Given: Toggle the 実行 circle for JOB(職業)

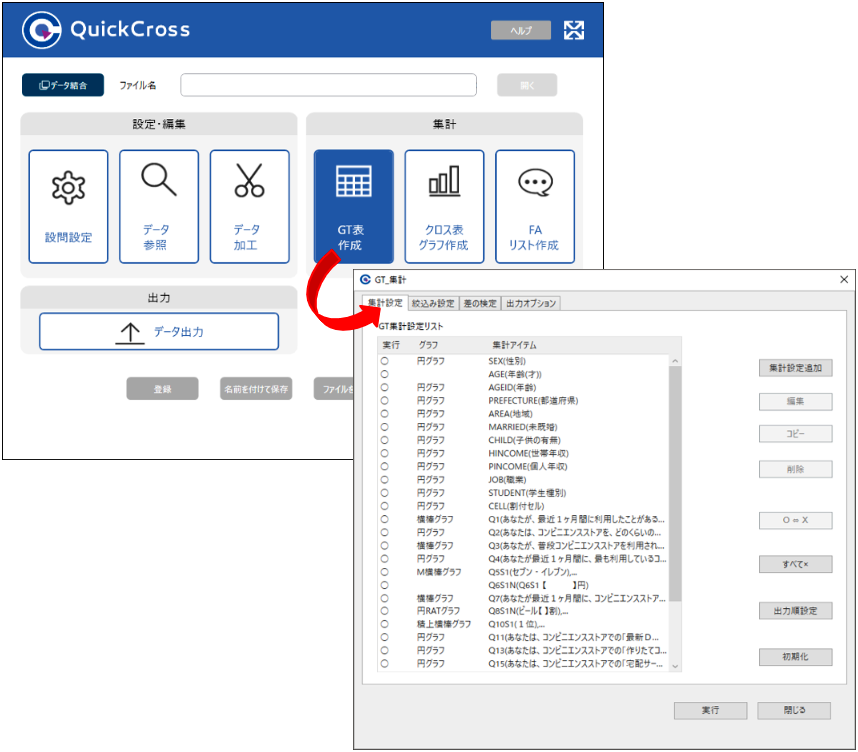Looking at the screenshot, I should click(x=384, y=479).
